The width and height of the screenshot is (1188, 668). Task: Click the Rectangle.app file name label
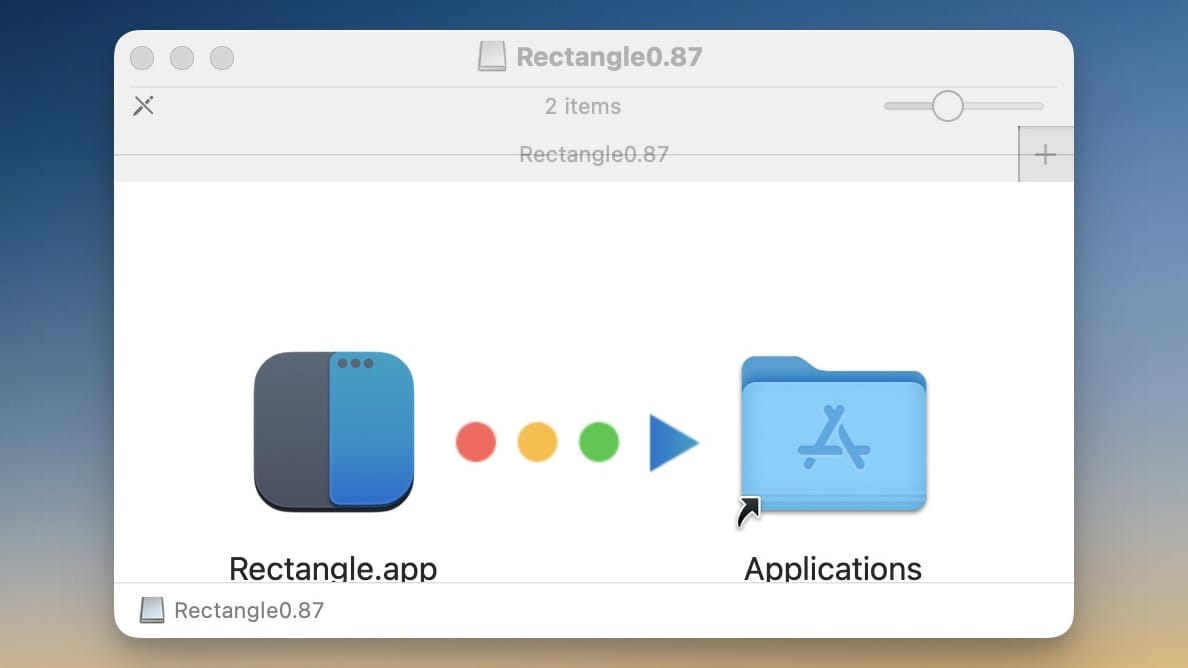(x=333, y=568)
